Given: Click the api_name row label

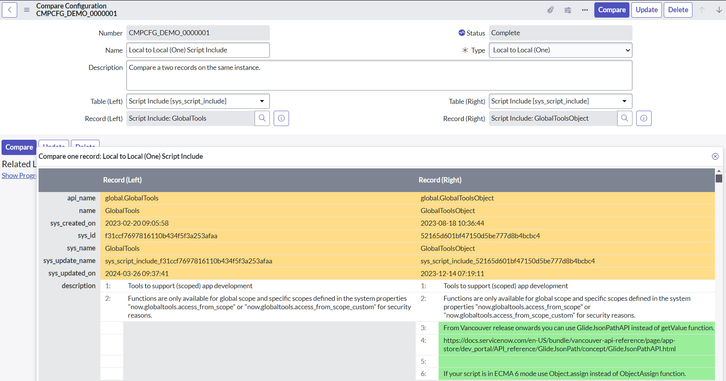Looking at the screenshot, I should 81,198.
